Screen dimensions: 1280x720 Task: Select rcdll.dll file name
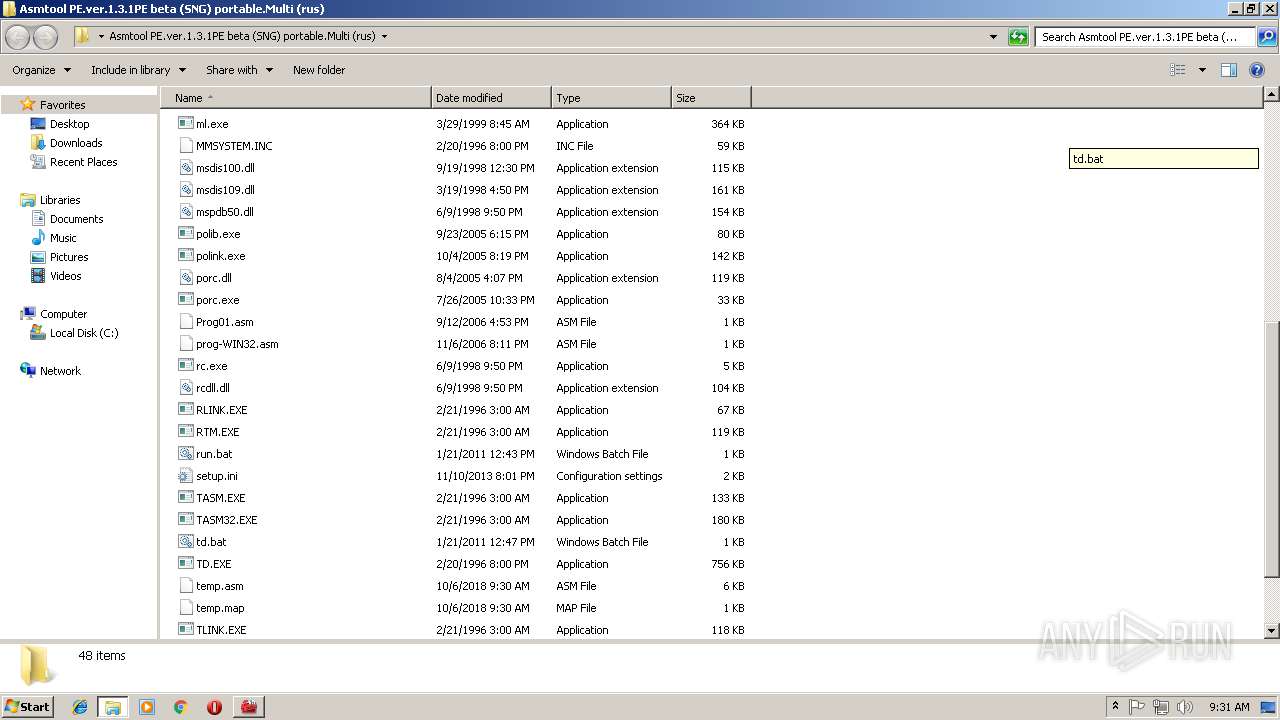point(212,388)
